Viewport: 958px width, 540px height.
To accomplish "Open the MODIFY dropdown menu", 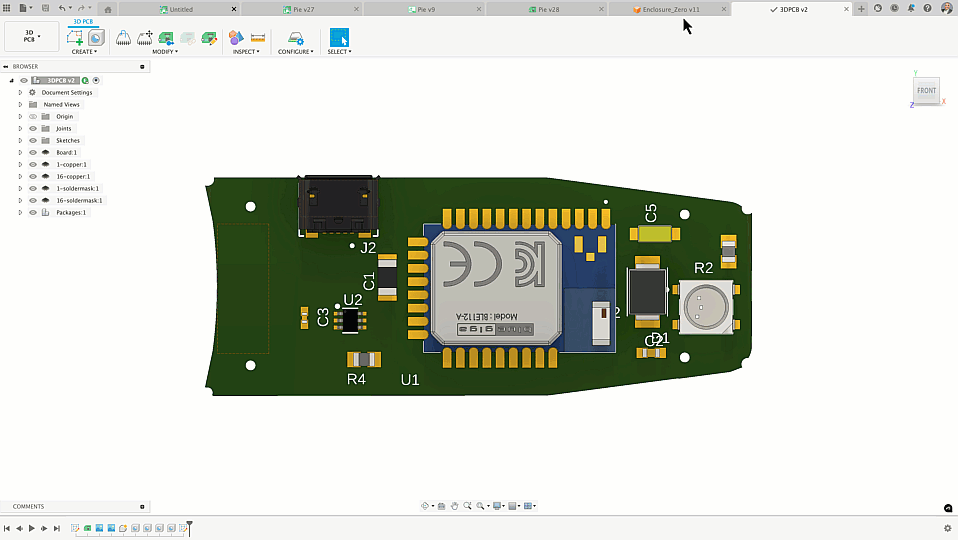I will [x=165, y=52].
